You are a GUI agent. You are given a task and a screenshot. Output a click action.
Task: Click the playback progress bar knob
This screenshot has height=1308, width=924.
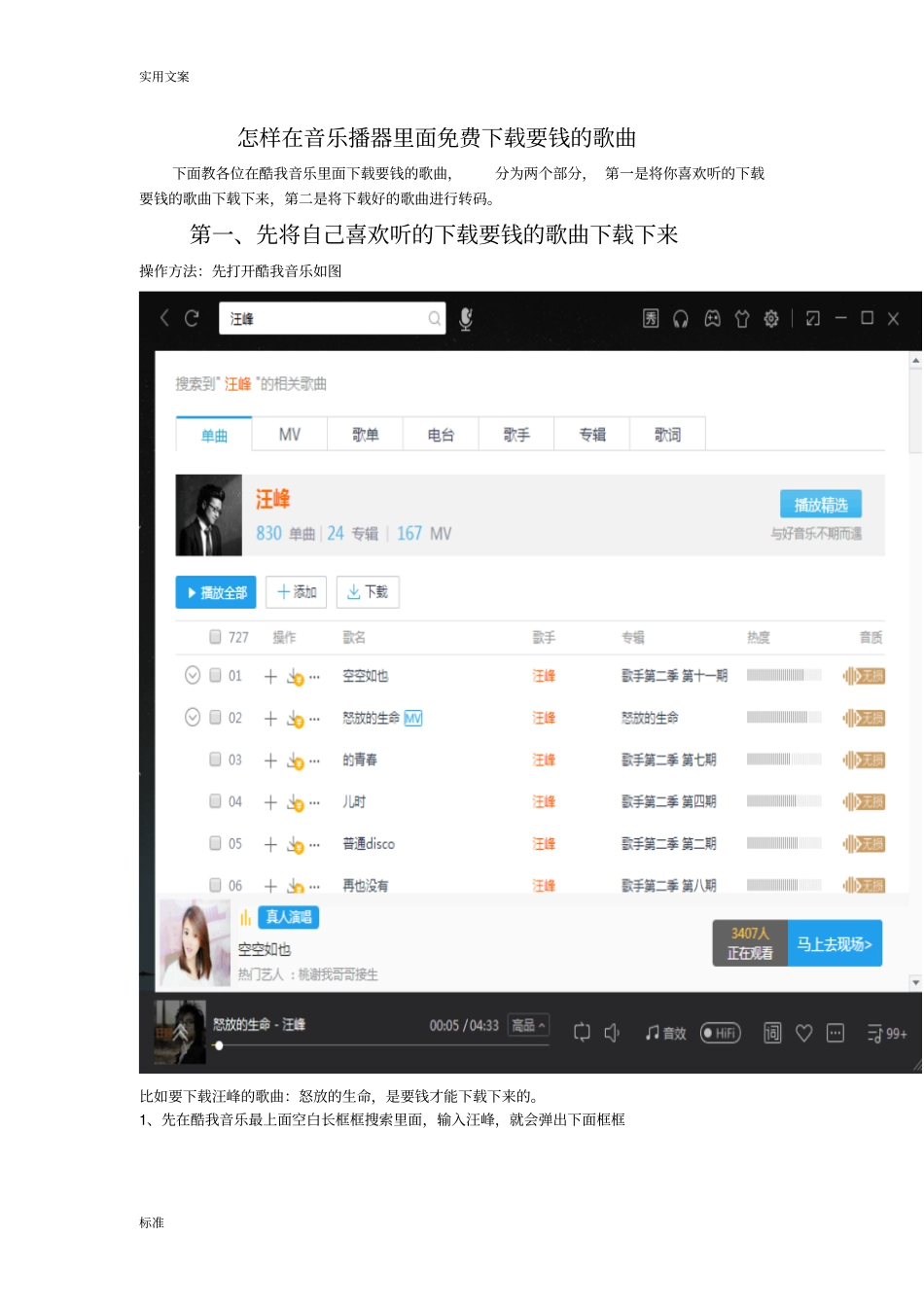coord(220,1045)
